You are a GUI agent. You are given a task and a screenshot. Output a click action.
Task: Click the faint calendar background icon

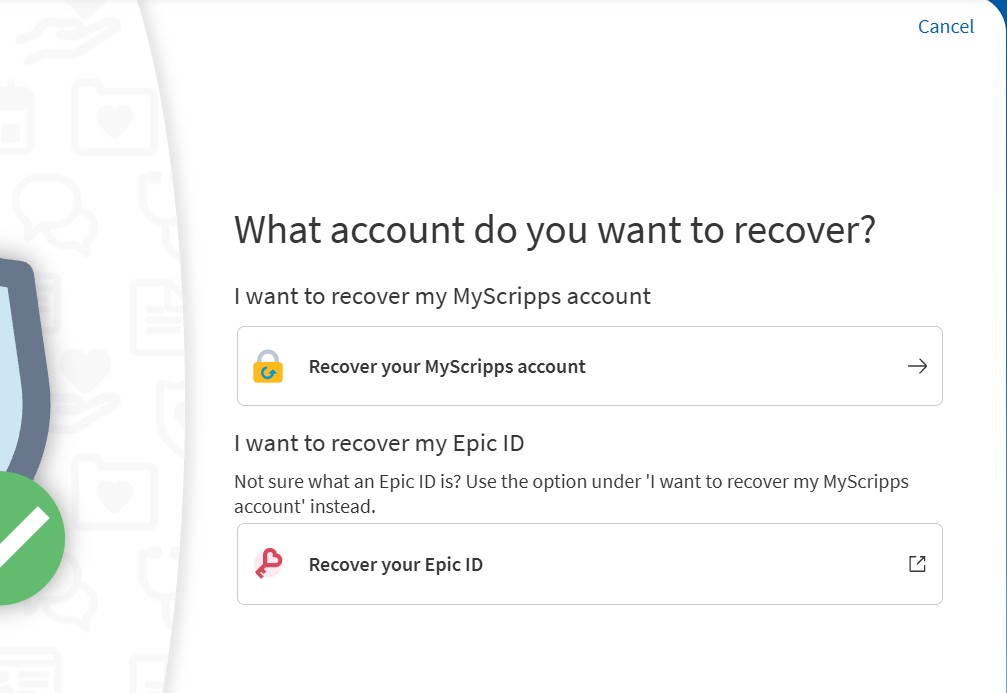14,118
